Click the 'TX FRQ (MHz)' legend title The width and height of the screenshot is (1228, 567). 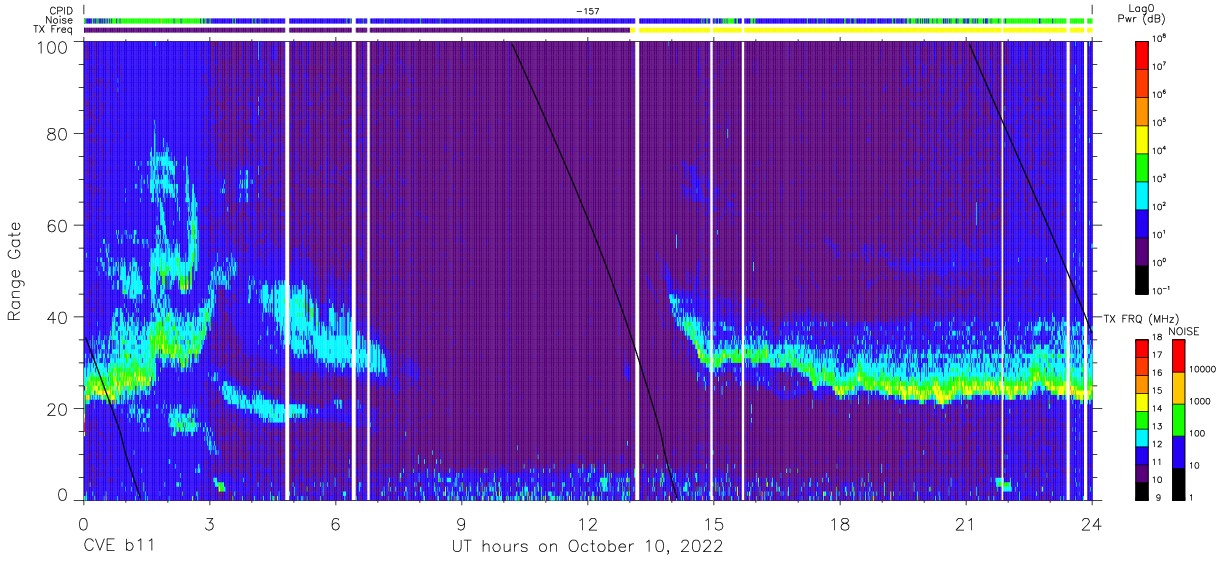click(1141, 319)
